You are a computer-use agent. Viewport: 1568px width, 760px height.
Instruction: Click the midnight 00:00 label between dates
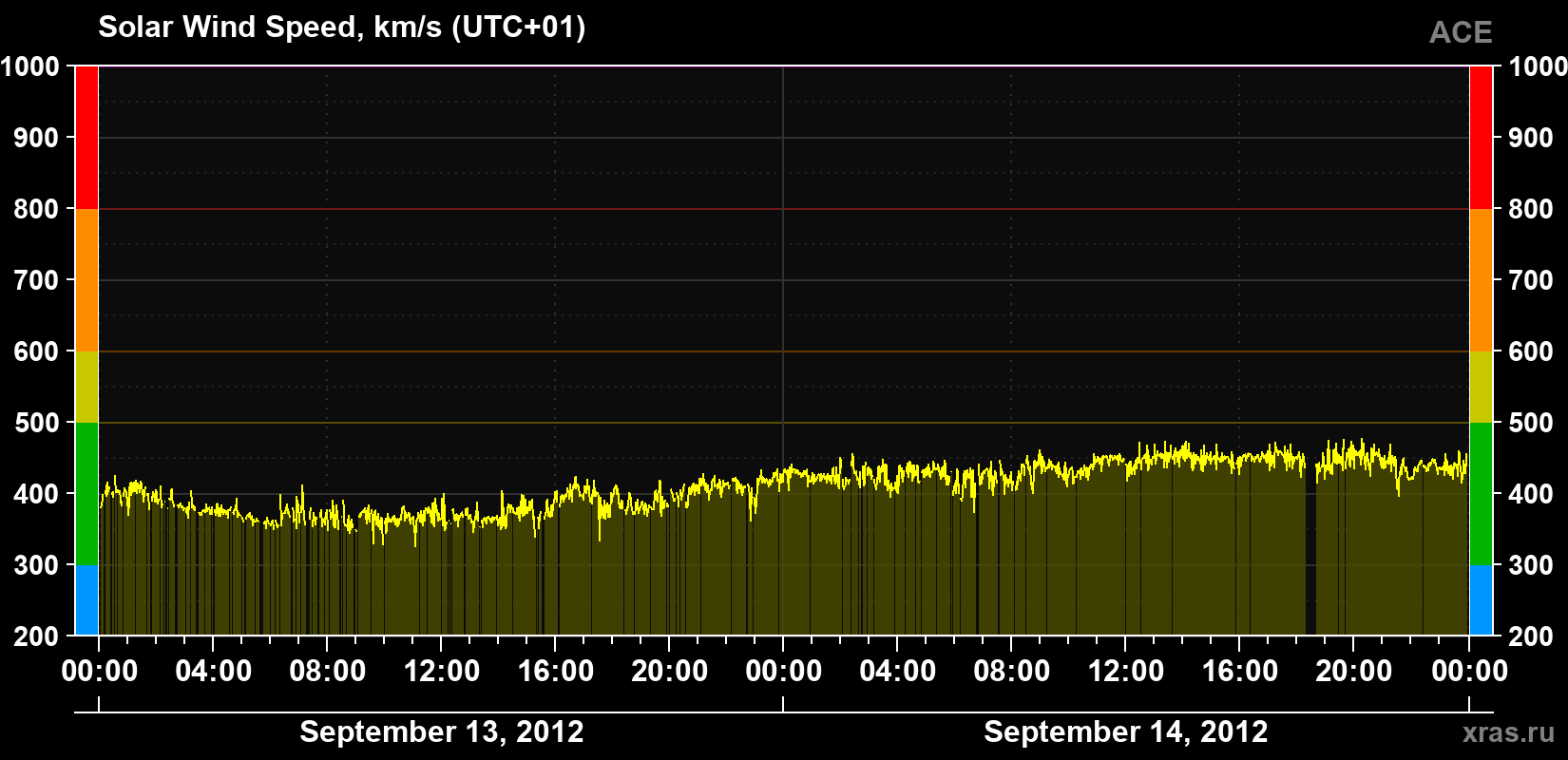click(x=784, y=672)
